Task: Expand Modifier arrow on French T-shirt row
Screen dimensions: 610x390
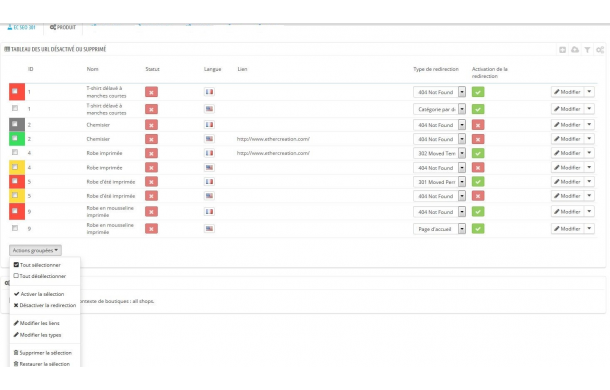Action: point(589,92)
